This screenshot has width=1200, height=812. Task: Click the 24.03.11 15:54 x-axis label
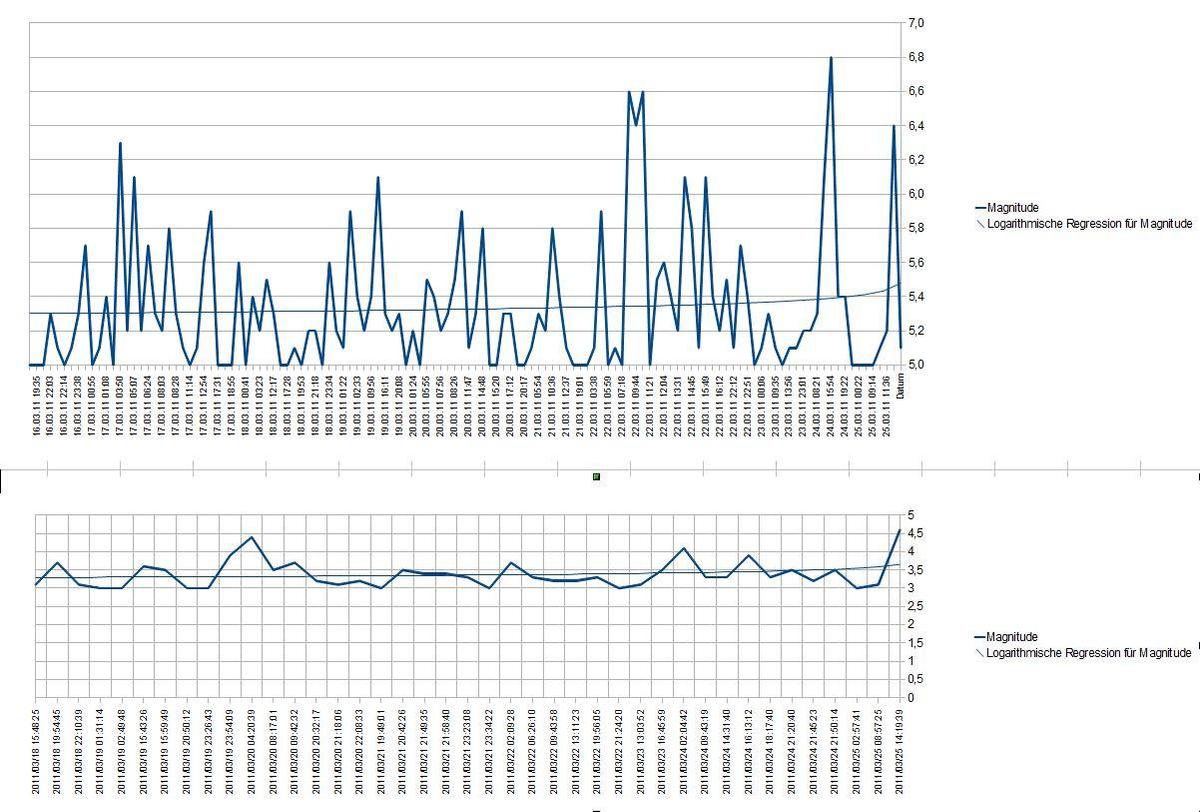[x=831, y=404]
